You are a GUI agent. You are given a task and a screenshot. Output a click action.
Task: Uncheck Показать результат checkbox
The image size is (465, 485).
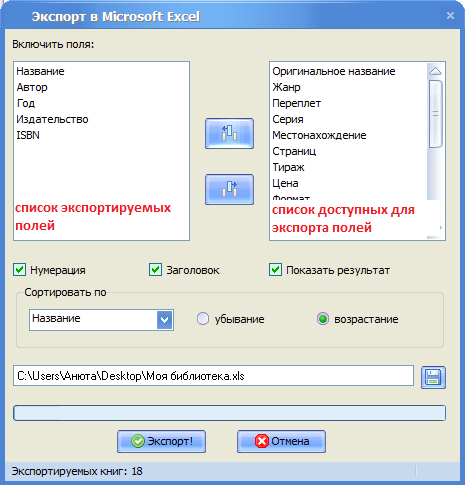tap(275, 270)
